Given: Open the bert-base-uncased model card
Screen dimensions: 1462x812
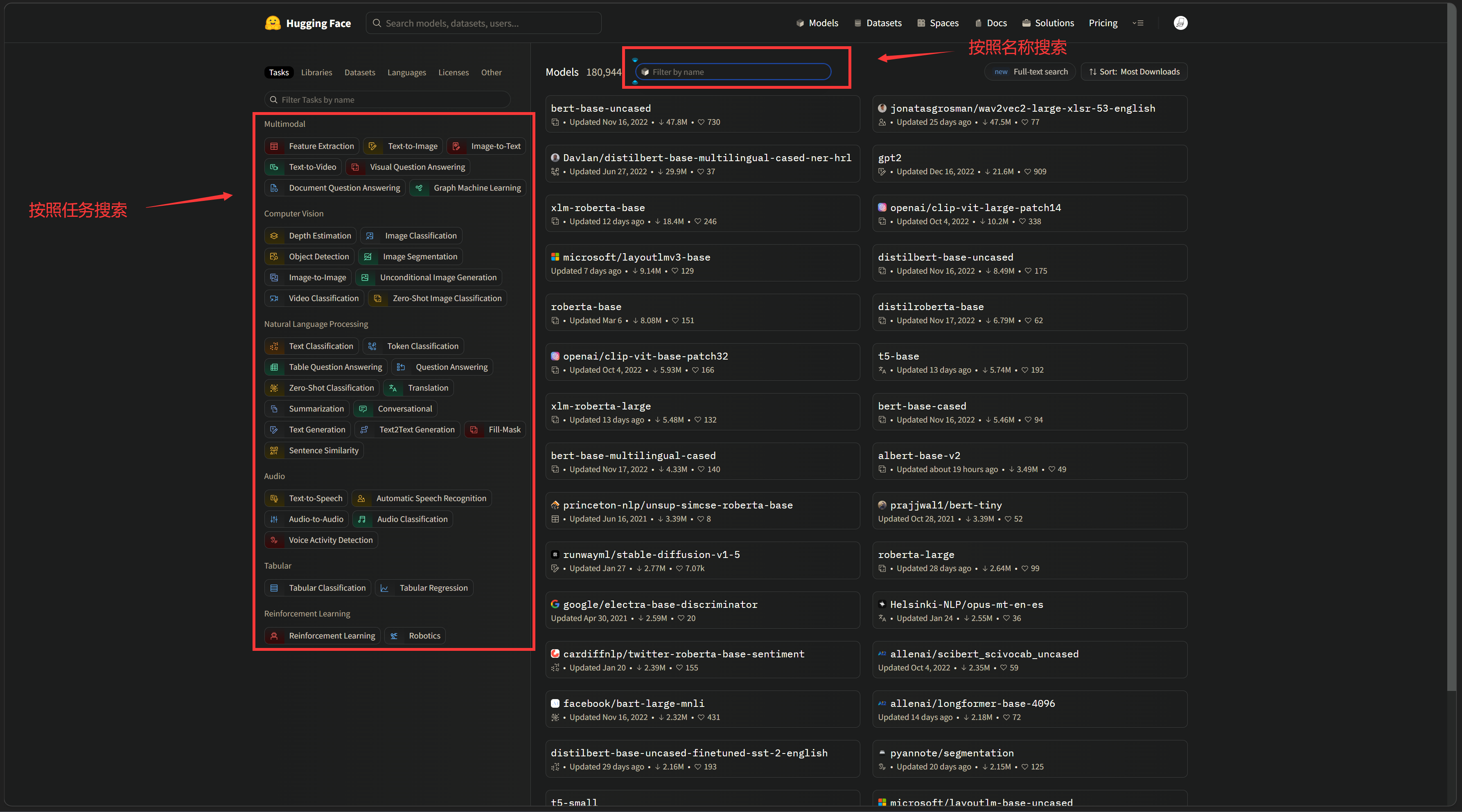Looking at the screenshot, I should (x=703, y=114).
